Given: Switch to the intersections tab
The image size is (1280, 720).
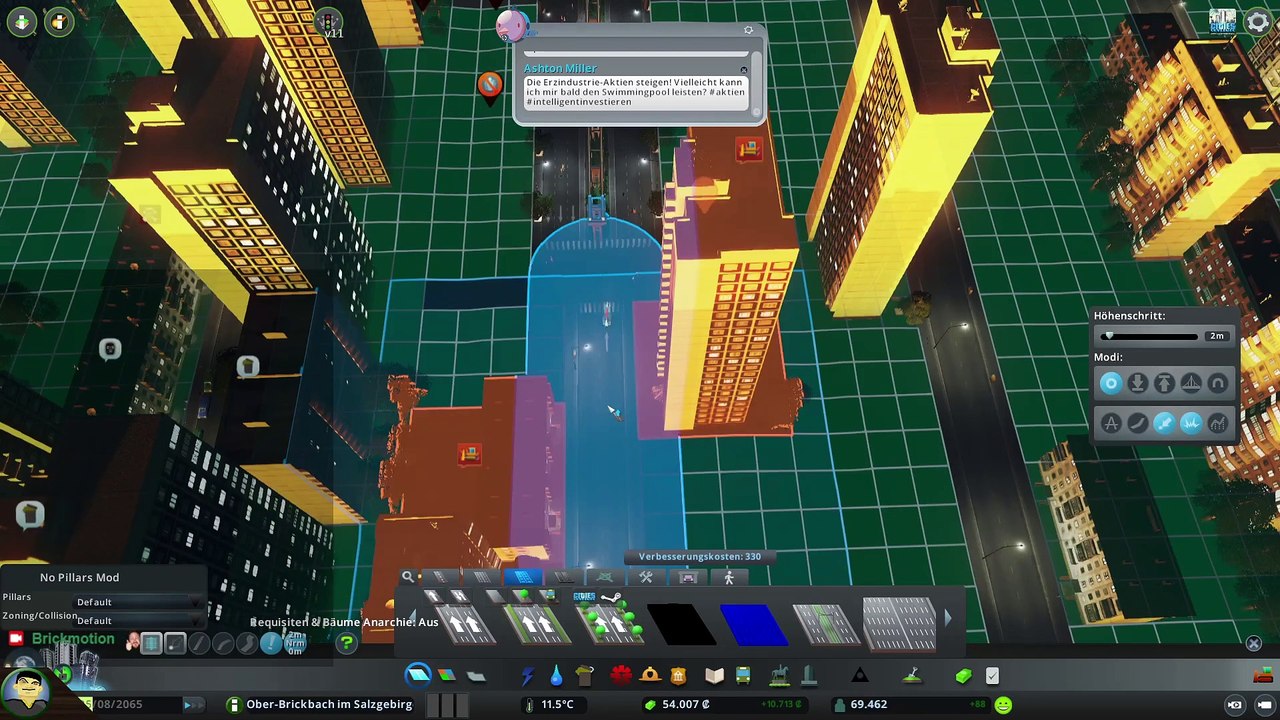Looking at the screenshot, I should pyautogui.click(x=605, y=577).
